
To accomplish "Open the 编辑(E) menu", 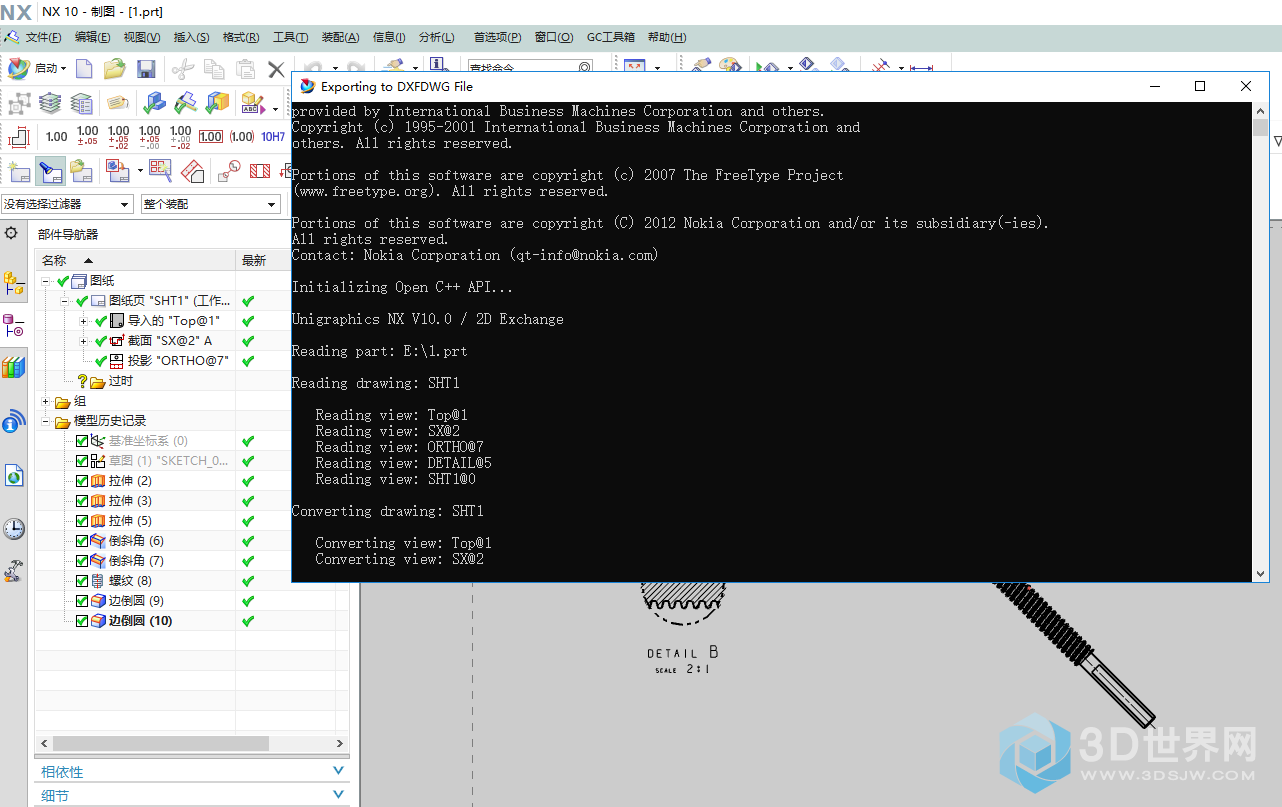I will tap(92, 37).
